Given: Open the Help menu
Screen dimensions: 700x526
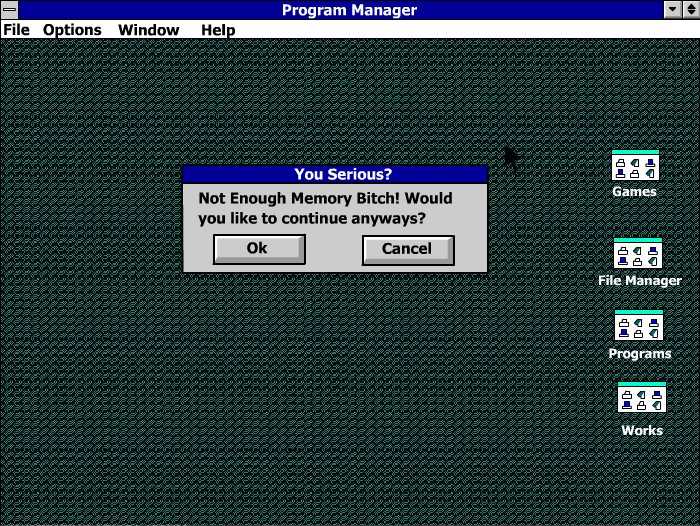Looking at the screenshot, I should [218, 30].
